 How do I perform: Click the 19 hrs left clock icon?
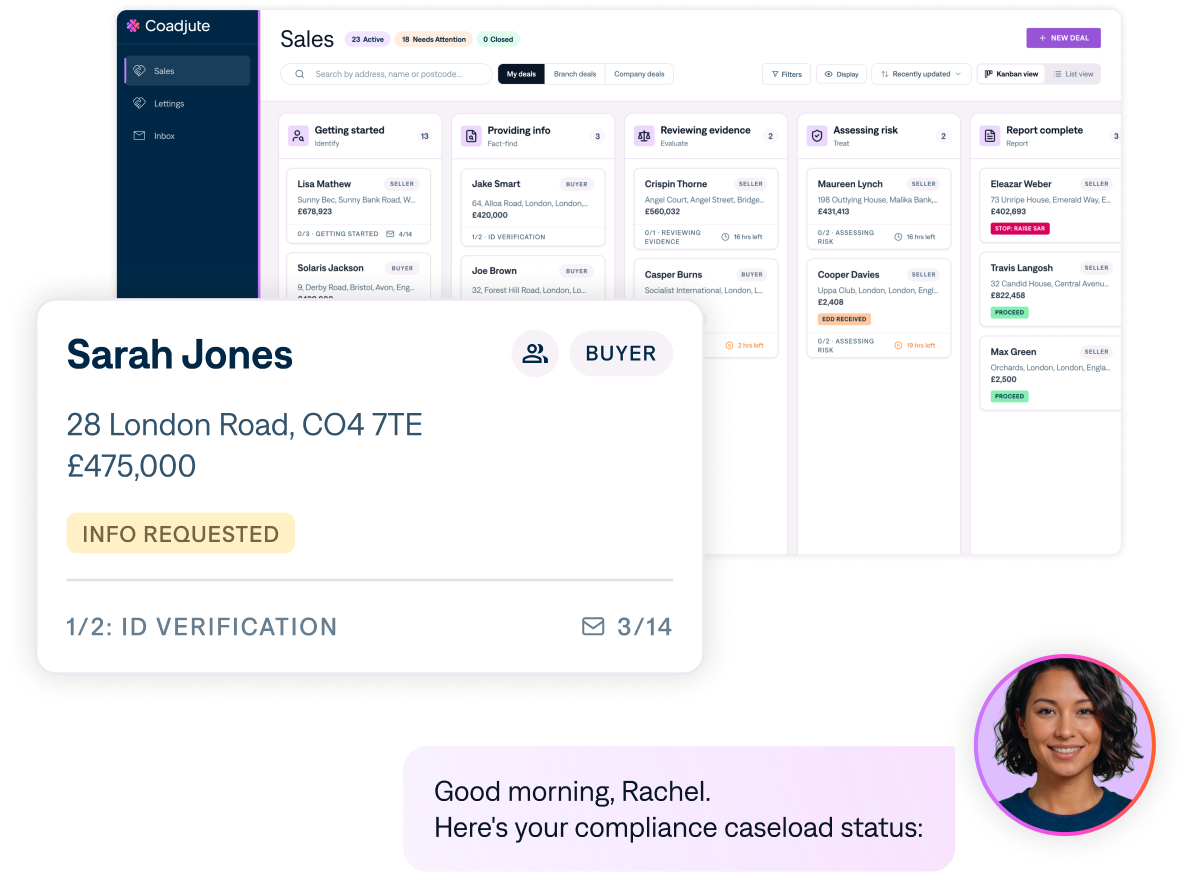tap(898, 346)
